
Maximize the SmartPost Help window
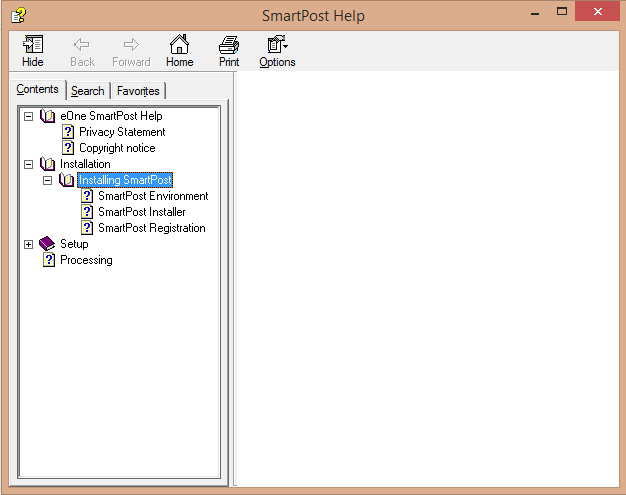562,12
